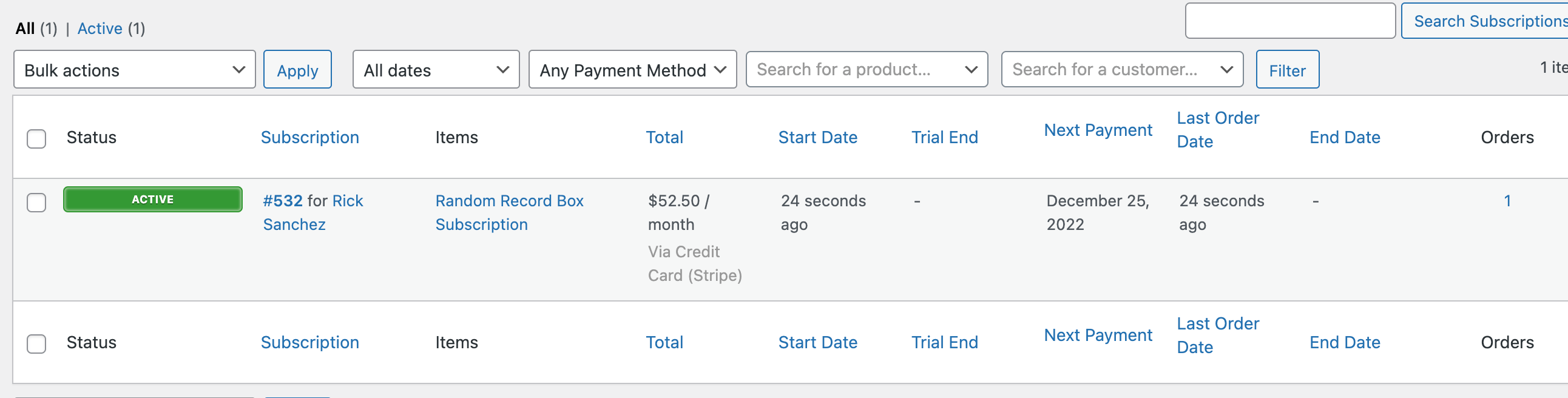Image resolution: width=1568 pixels, height=398 pixels.
Task: Focus the subscription search text field
Action: 1290,21
